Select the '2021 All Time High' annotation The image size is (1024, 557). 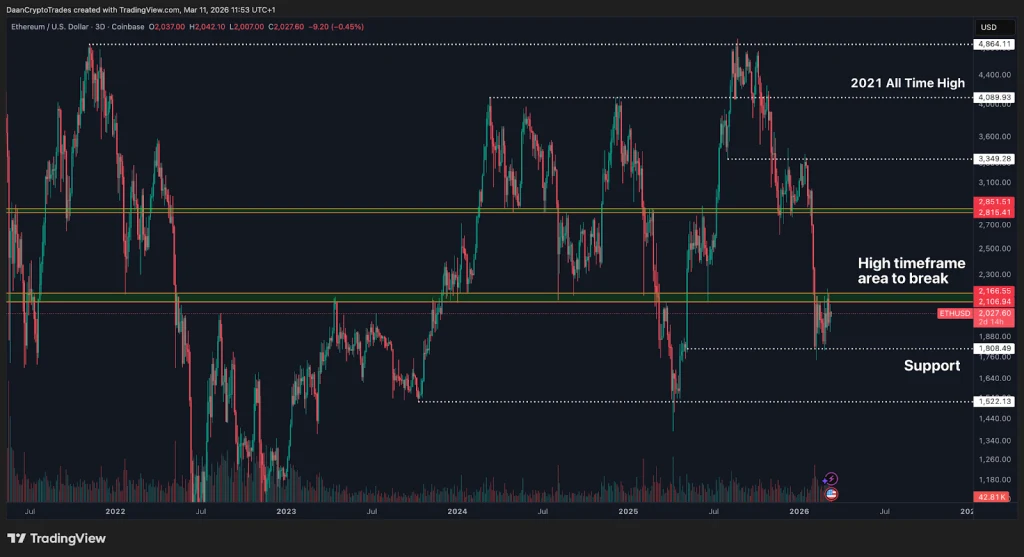pyautogui.click(x=907, y=83)
